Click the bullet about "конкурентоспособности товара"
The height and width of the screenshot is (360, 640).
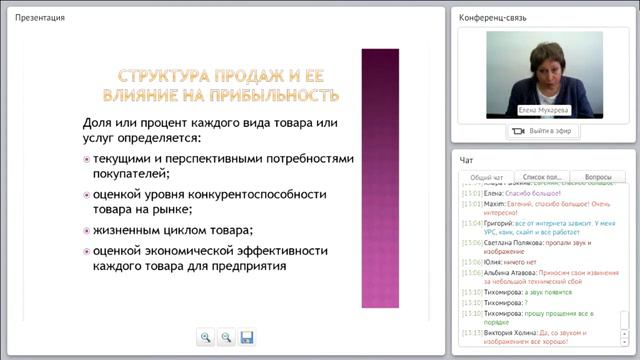[x=210, y=202]
